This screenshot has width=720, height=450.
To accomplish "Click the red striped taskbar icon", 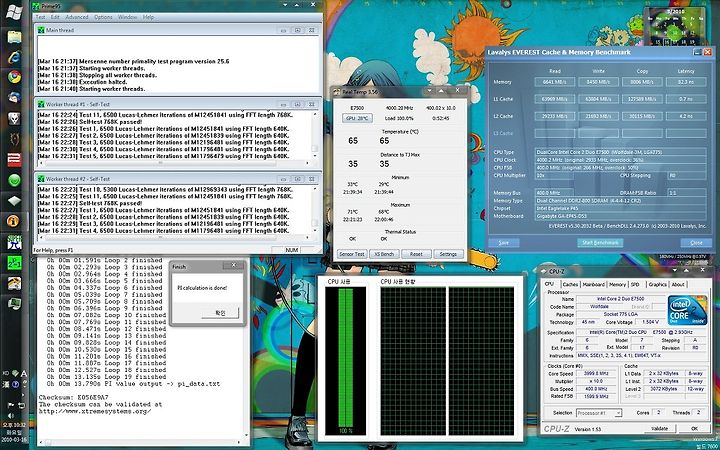I will pyautogui.click(x=14, y=159).
